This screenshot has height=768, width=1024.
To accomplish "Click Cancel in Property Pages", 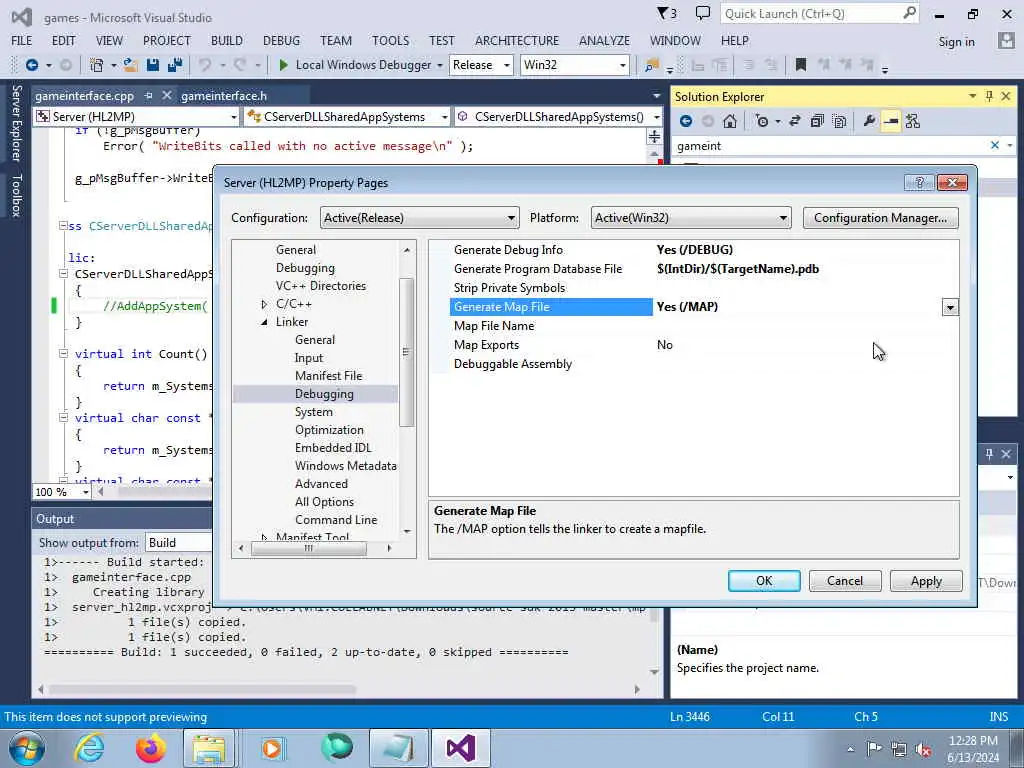I will tap(845, 581).
